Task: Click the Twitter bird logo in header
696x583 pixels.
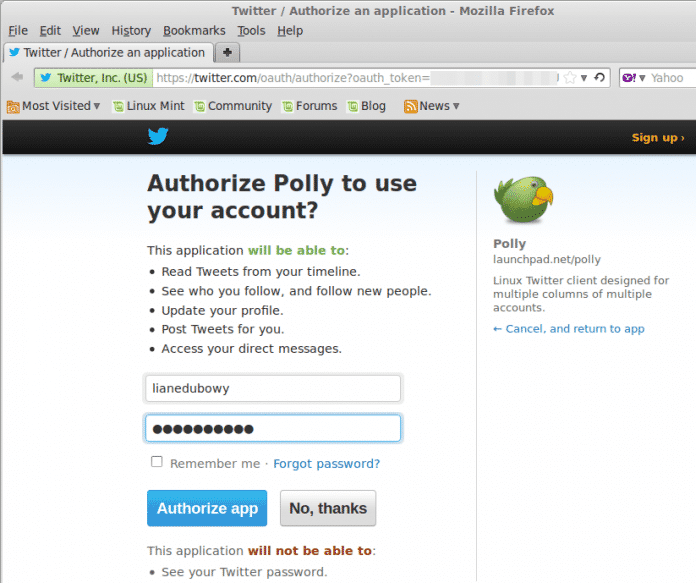Action: (x=157, y=137)
